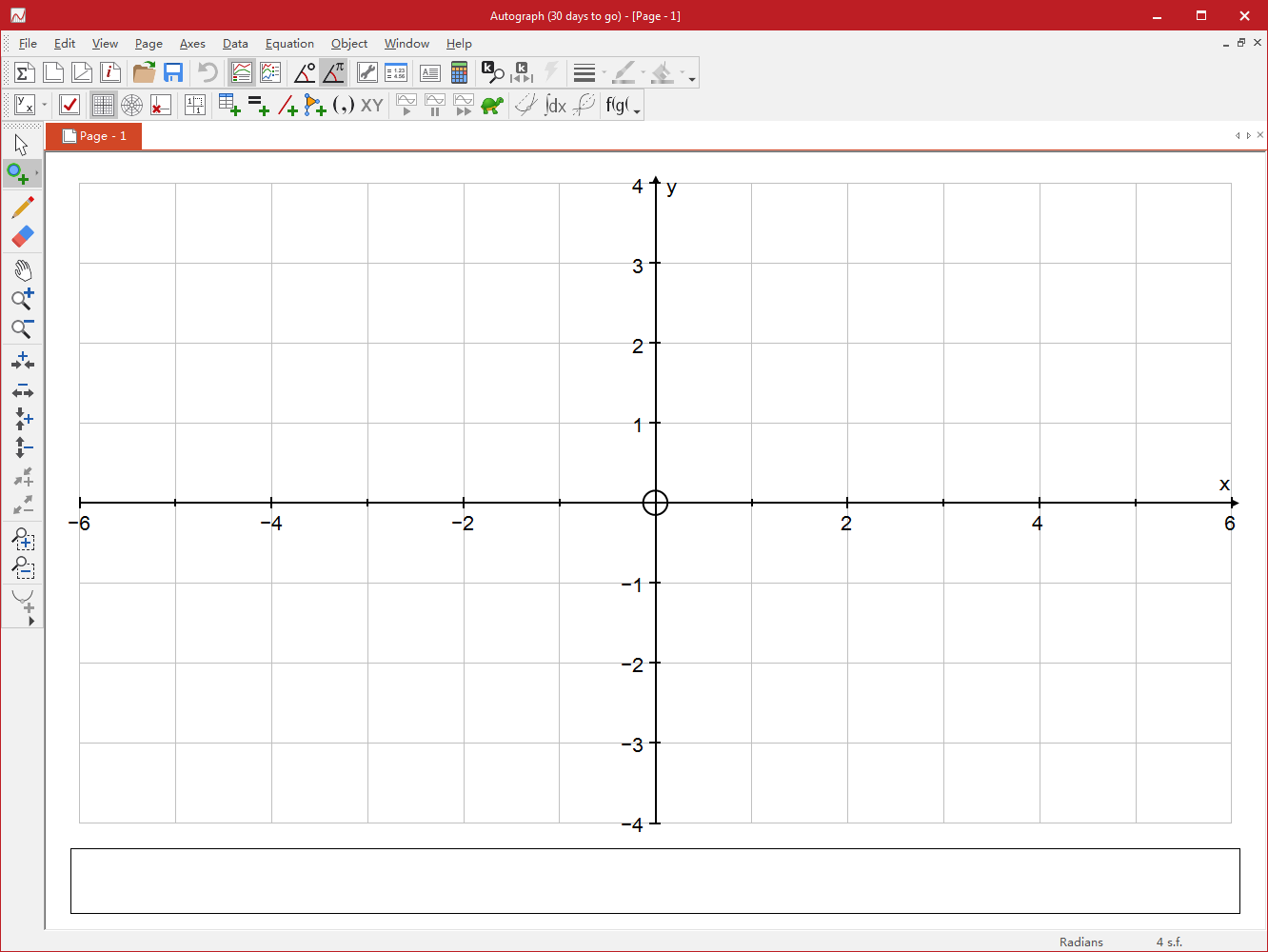Toggle Whiteboard mode with red check icon
1268x952 pixels.
click(x=69, y=105)
